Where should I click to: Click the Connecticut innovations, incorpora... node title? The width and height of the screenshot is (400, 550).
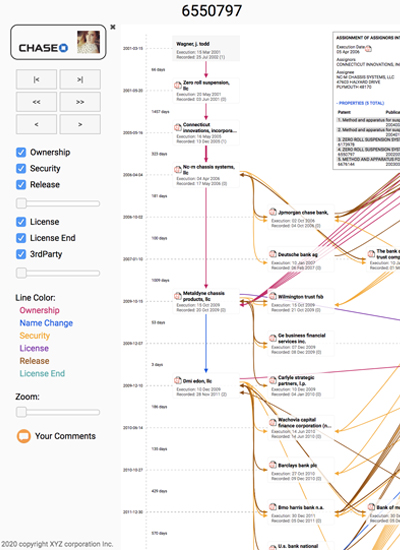click(210, 128)
